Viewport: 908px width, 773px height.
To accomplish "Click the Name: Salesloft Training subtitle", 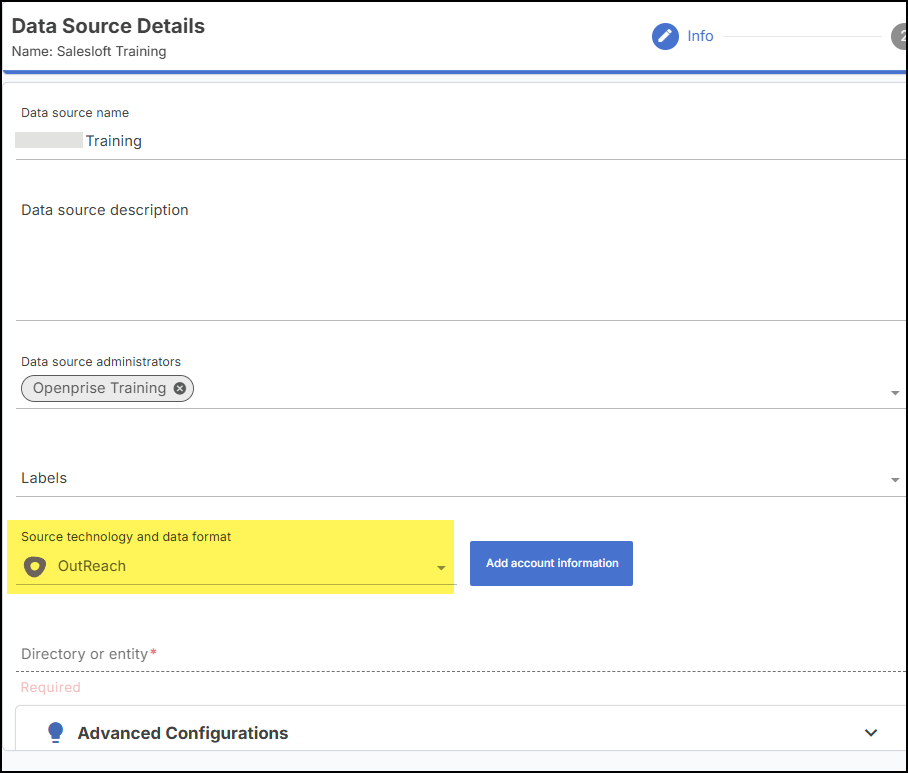I will click(x=89, y=52).
